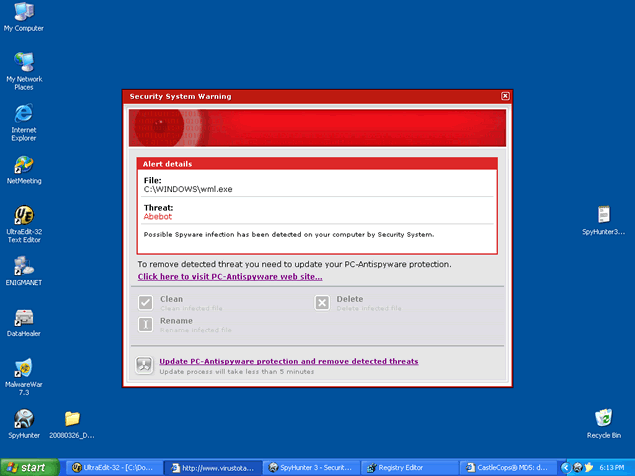635x476 pixels.
Task: Launch the SpyHunter desktop shortcut
Action: pos(23,420)
